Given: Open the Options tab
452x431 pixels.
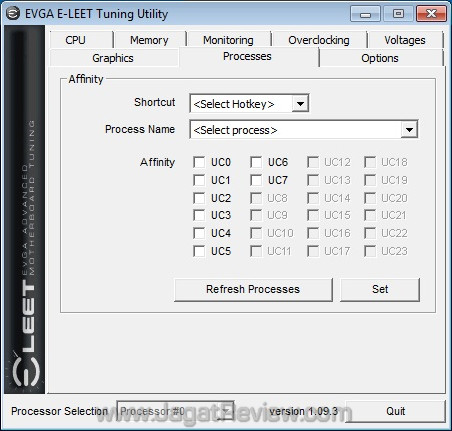Looking at the screenshot, I should (380, 58).
